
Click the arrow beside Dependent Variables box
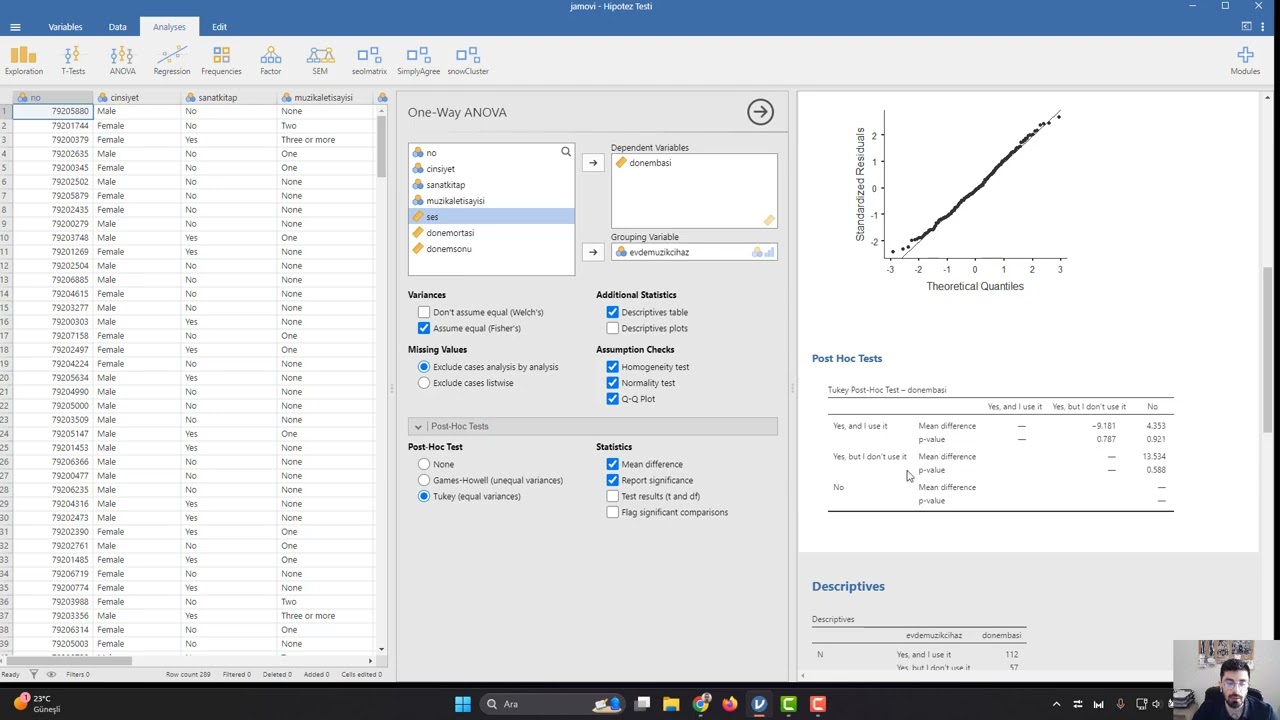(593, 163)
